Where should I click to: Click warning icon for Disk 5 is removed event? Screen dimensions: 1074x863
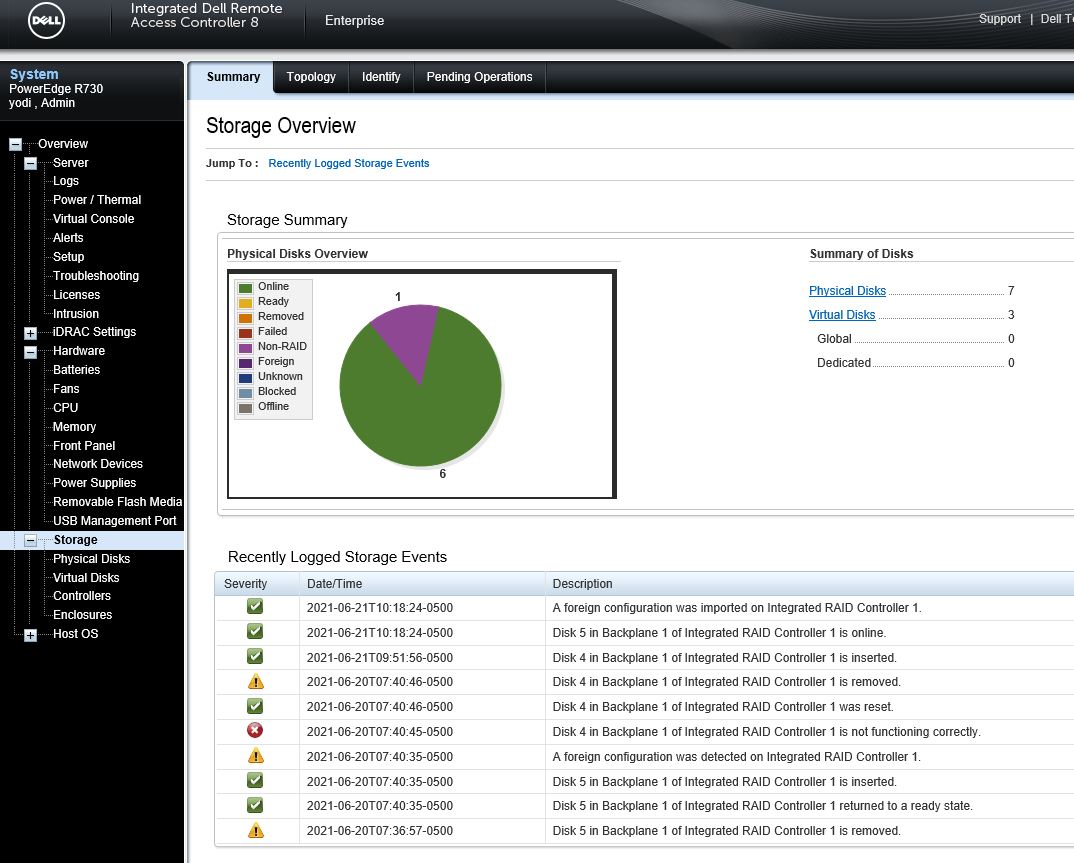[255, 831]
